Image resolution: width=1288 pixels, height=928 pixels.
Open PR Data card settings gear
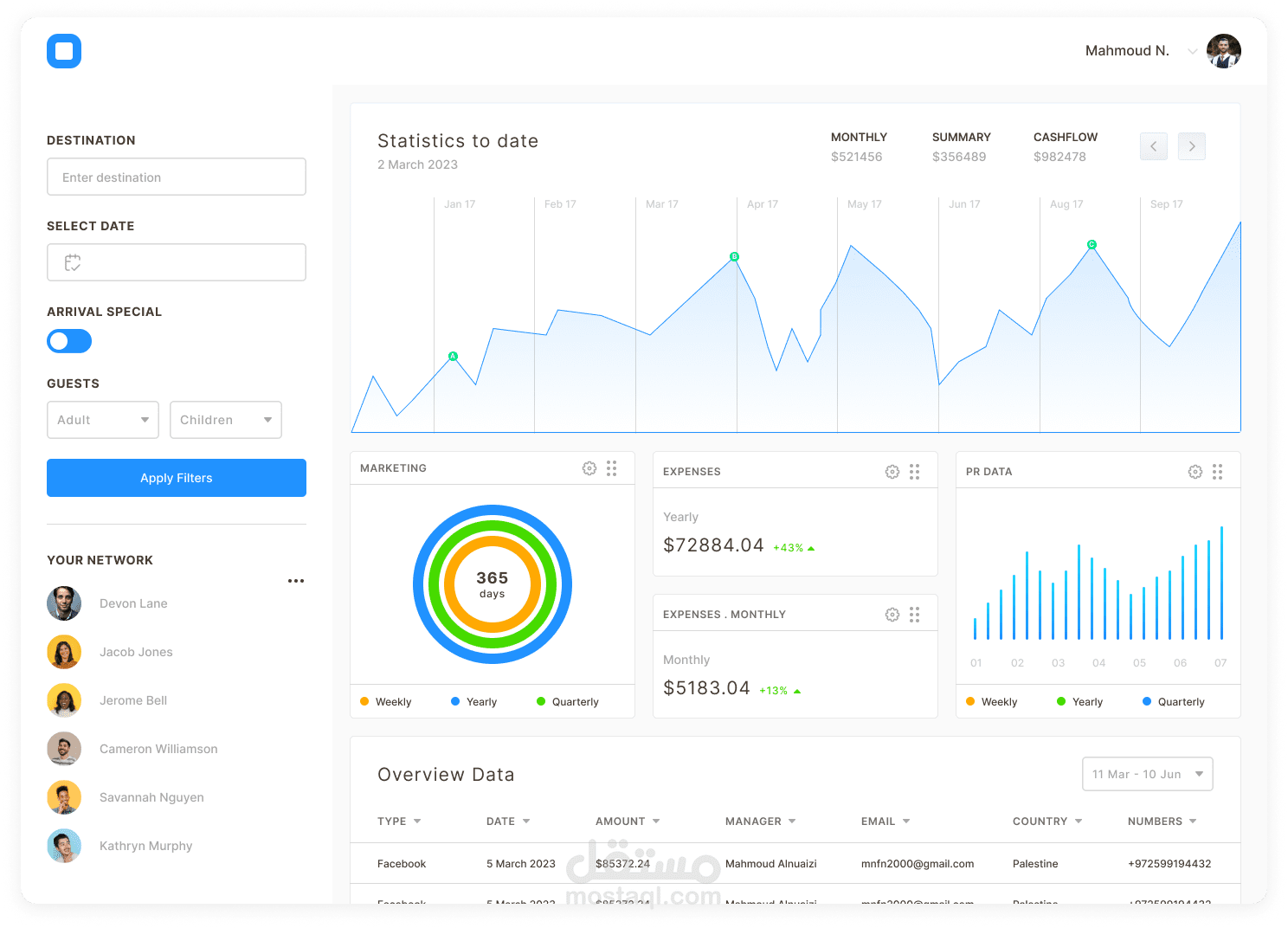coord(1195,472)
